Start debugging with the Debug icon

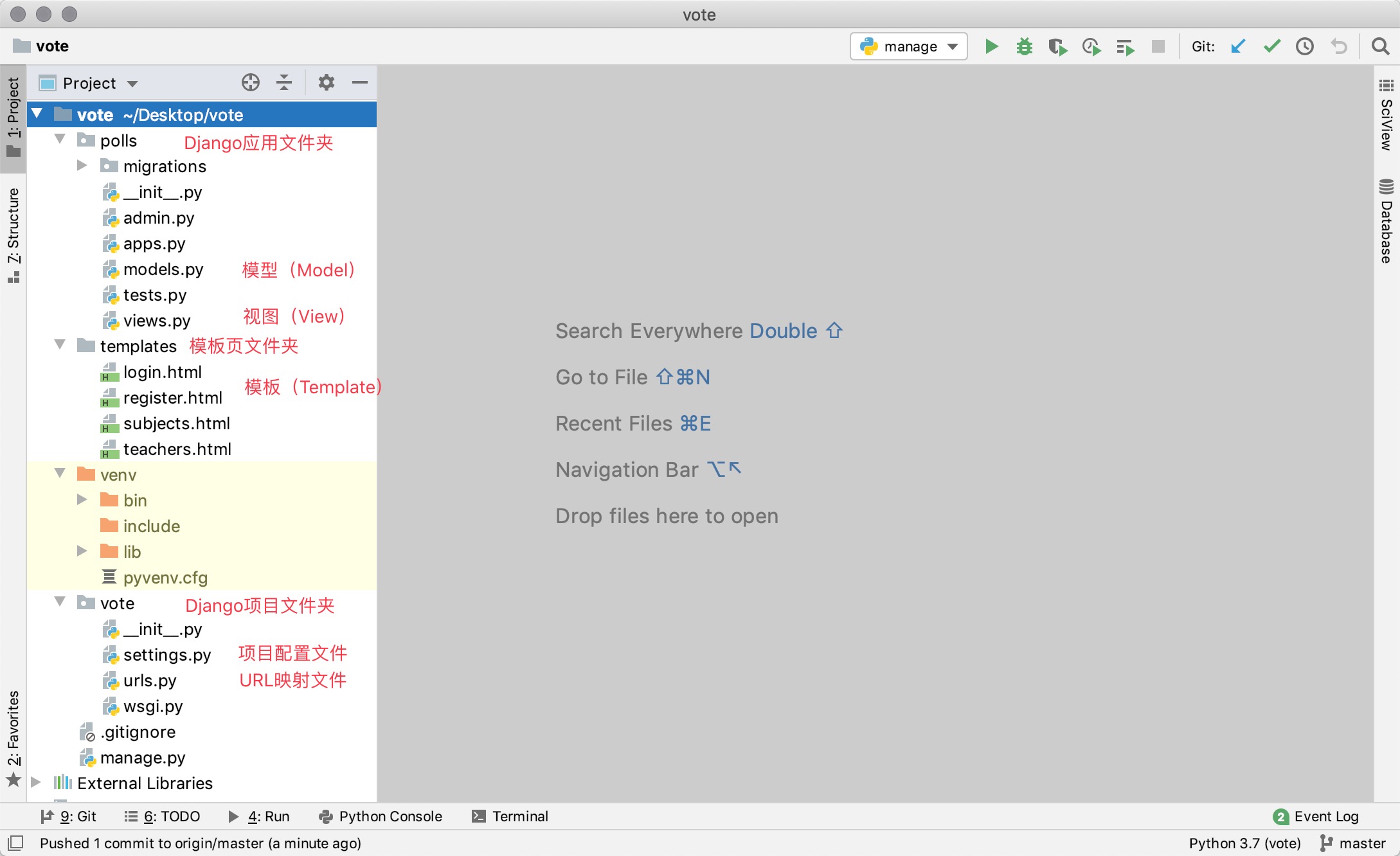tap(1025, 46)
